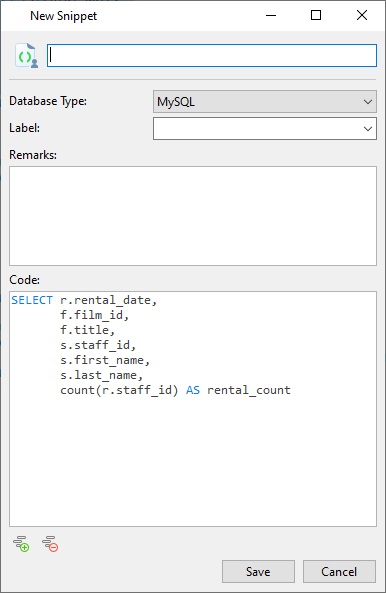The image size is (386, 593).
Task: Click count(r.staff_id) in the code
Action: pyautogui.click(x=119, y=390)
